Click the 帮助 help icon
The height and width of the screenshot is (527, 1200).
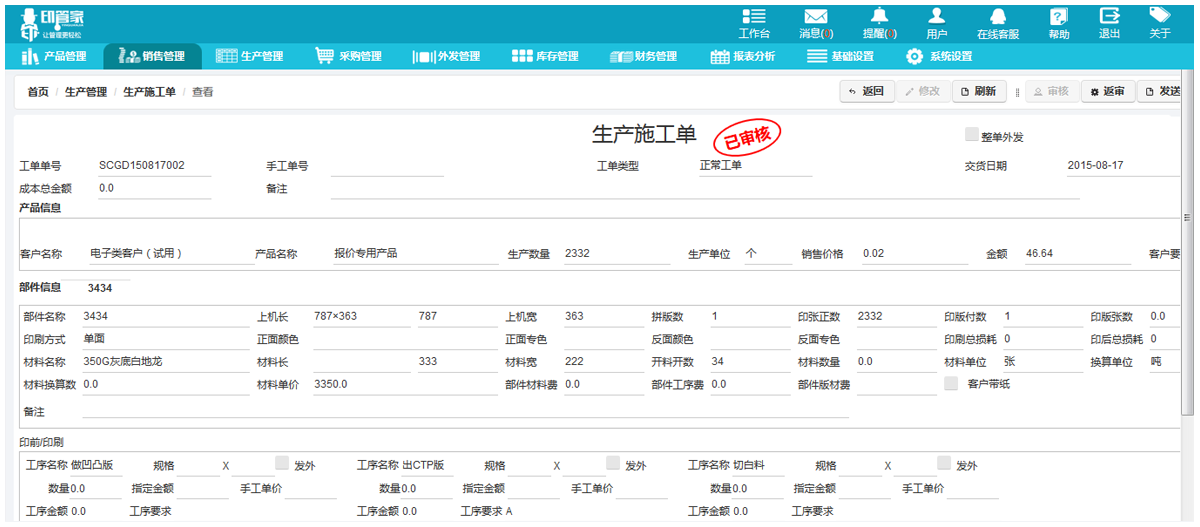click(1058, 16)
